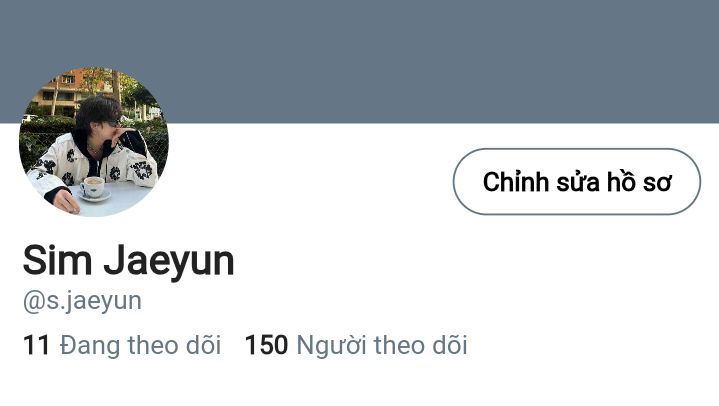Click the @s.jaeyun username handle
This screenshot has height=406, width=719.
(82, 301)
